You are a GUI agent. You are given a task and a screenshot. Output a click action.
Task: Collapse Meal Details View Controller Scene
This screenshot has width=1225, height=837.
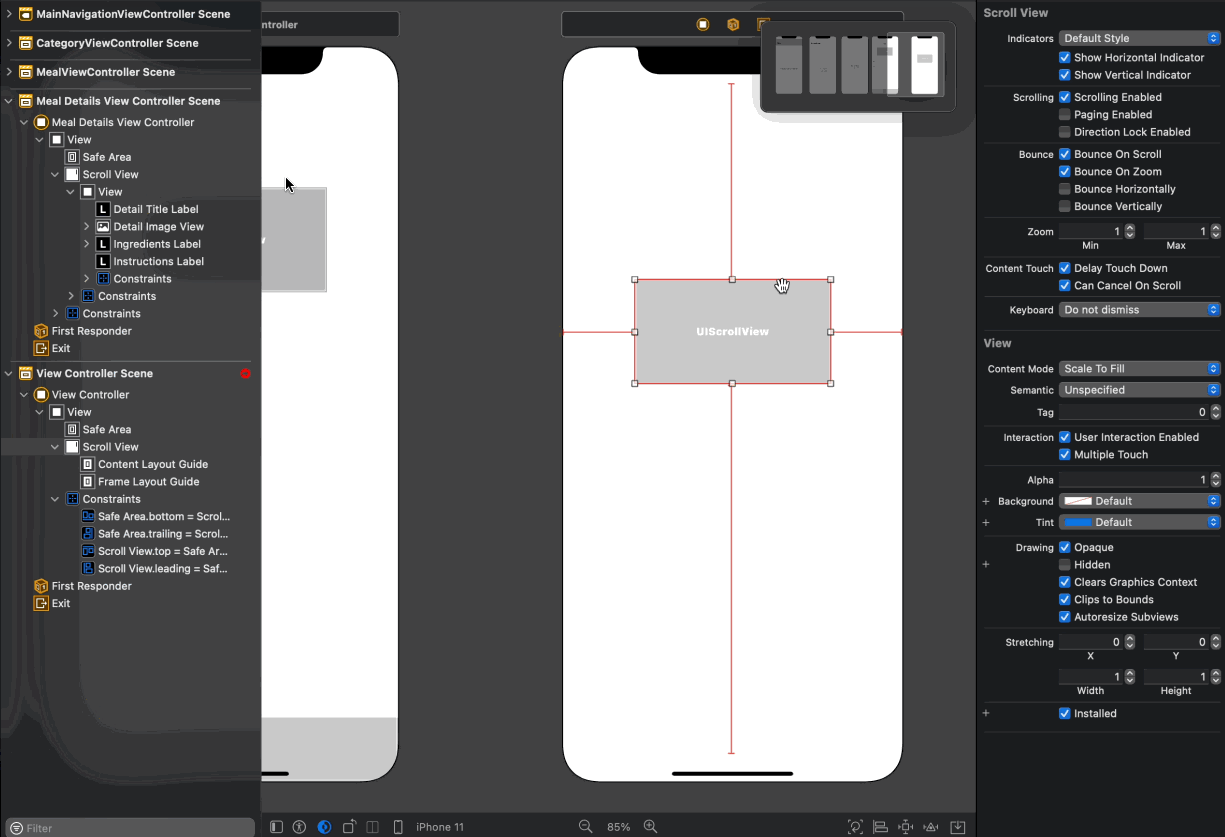(9, 101)
